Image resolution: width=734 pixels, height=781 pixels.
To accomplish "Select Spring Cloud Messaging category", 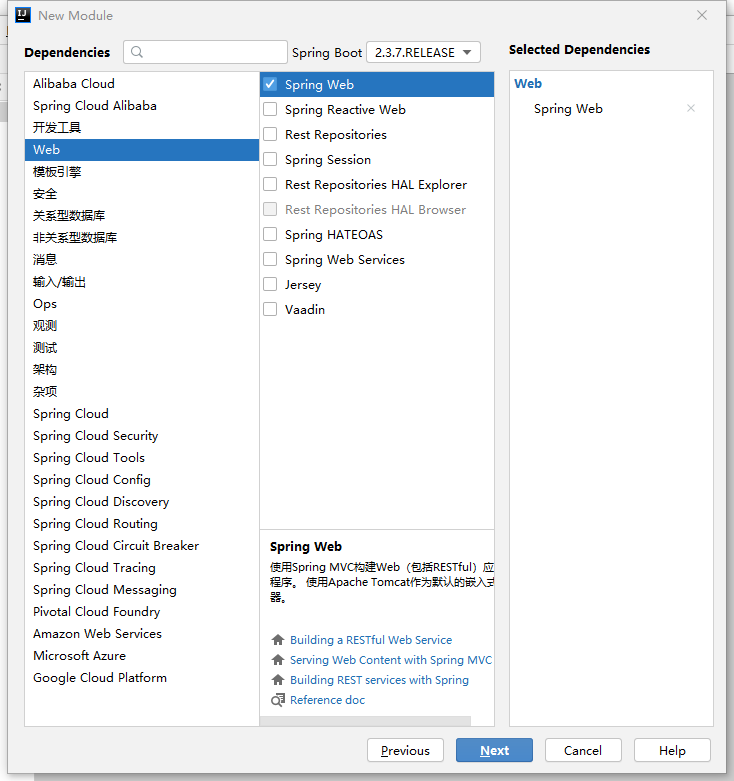I will (142, 589).
